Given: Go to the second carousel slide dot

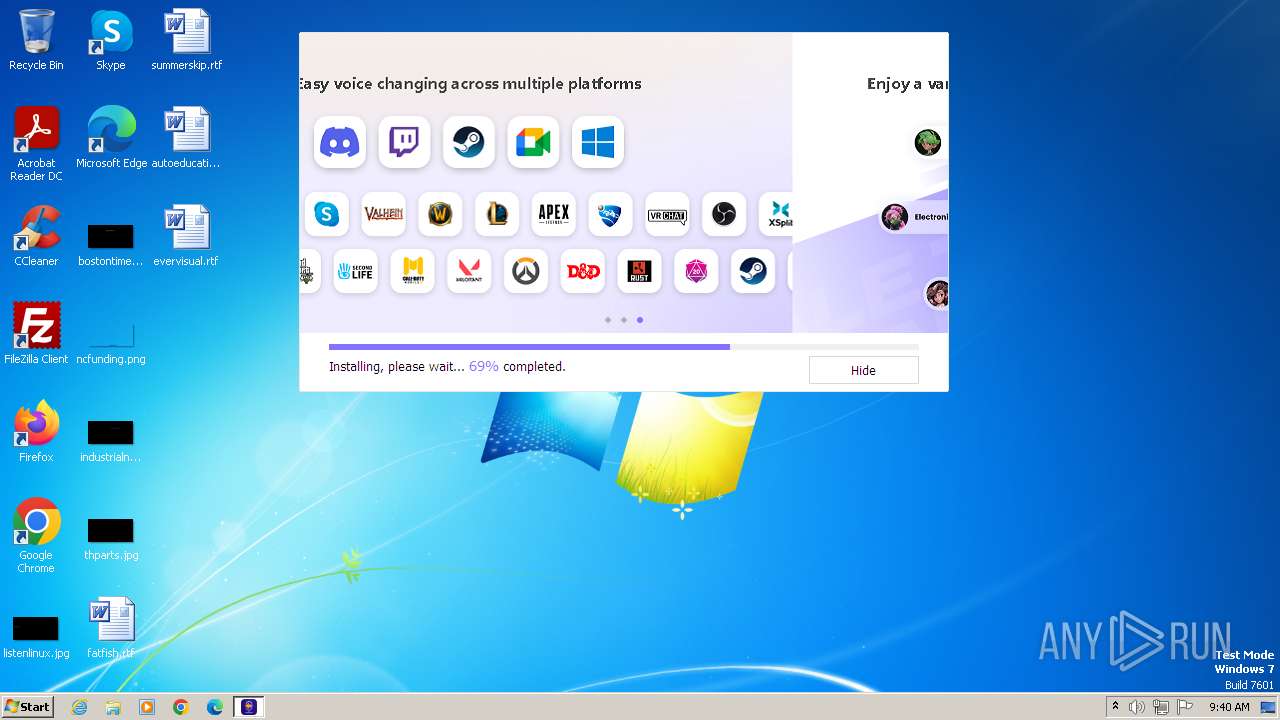Looking at the screenshot, I should [624, 320].
